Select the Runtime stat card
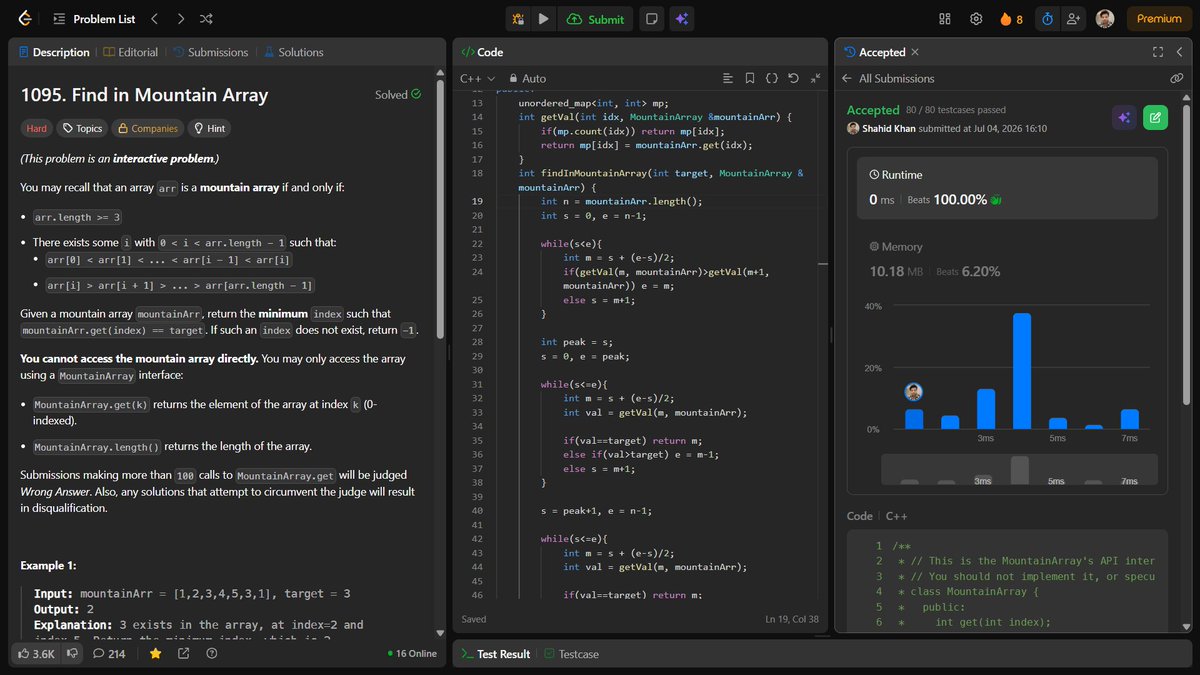Viewport: 1200px width, 675px height. pos(1007,188)
